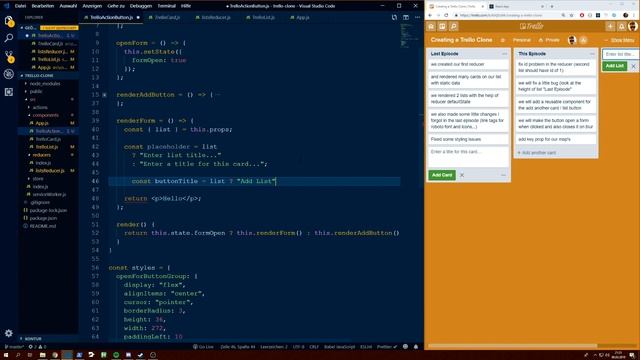Viewport: 640px width, 360px height.
Task: Cancel the add list form X
Action: (633, 66)
